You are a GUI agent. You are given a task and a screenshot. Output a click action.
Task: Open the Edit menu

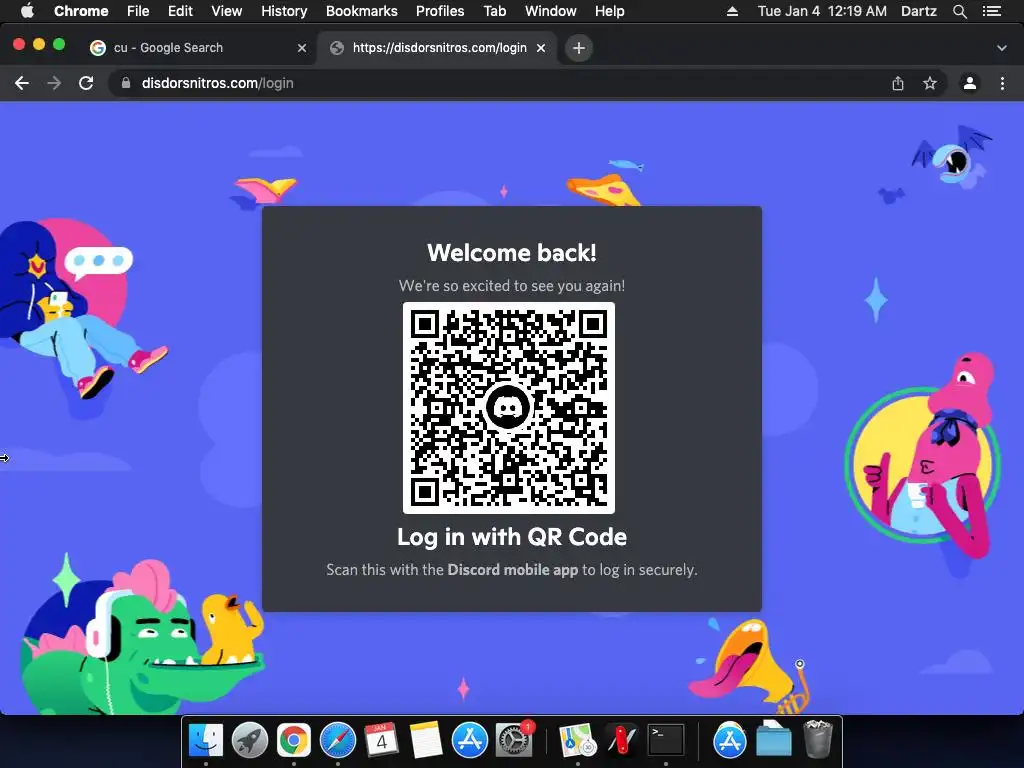(x=180, y=11)
